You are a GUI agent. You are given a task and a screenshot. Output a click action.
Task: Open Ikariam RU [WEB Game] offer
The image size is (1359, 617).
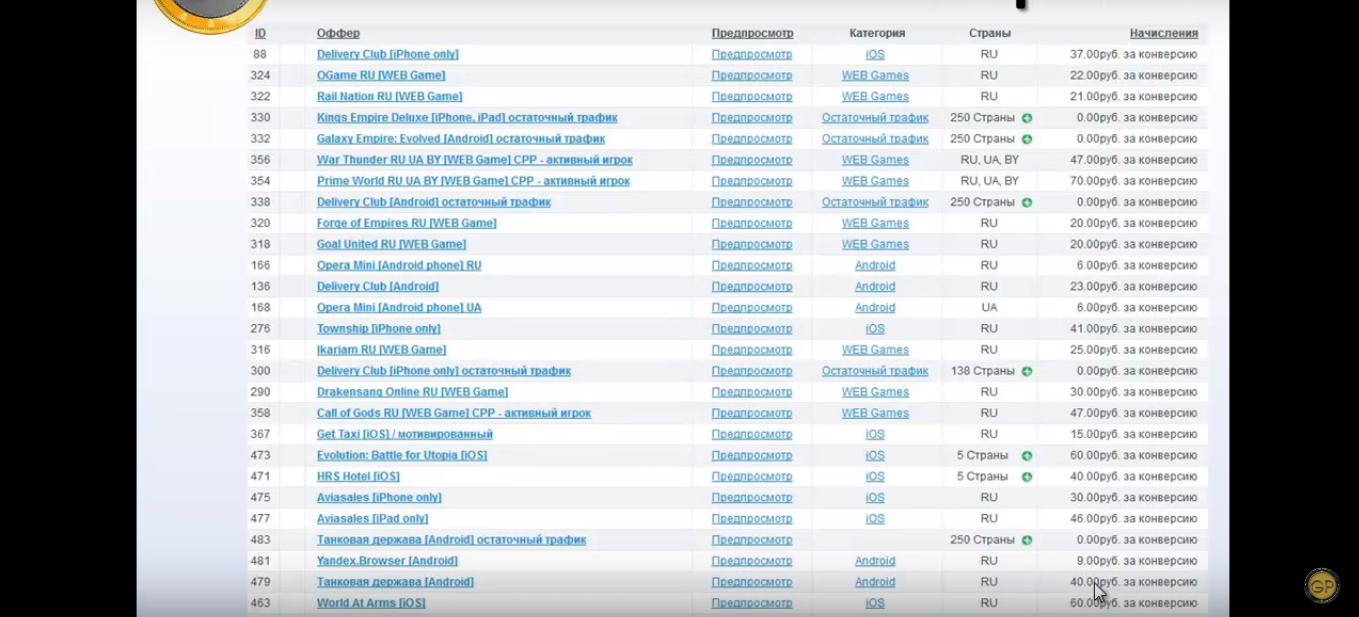click(x=381, y=350)
